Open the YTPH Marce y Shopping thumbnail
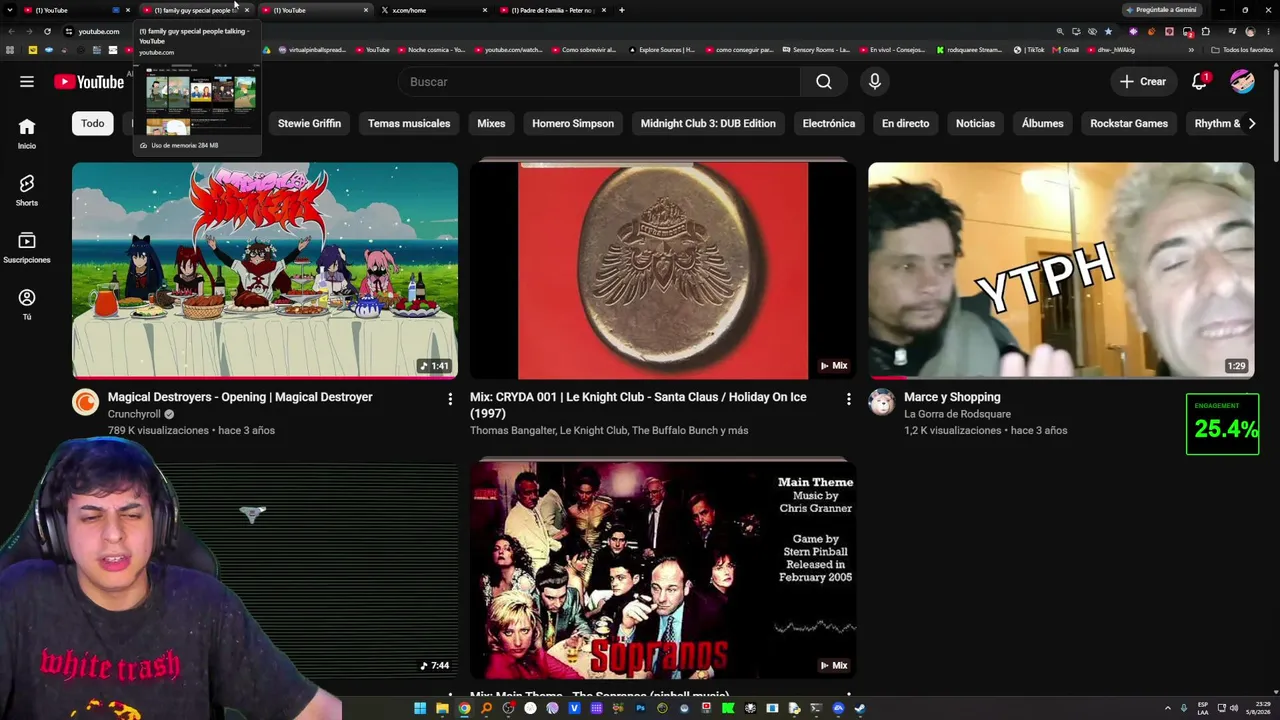Viewport: 1280px width, 720px height. point(1061,270)
